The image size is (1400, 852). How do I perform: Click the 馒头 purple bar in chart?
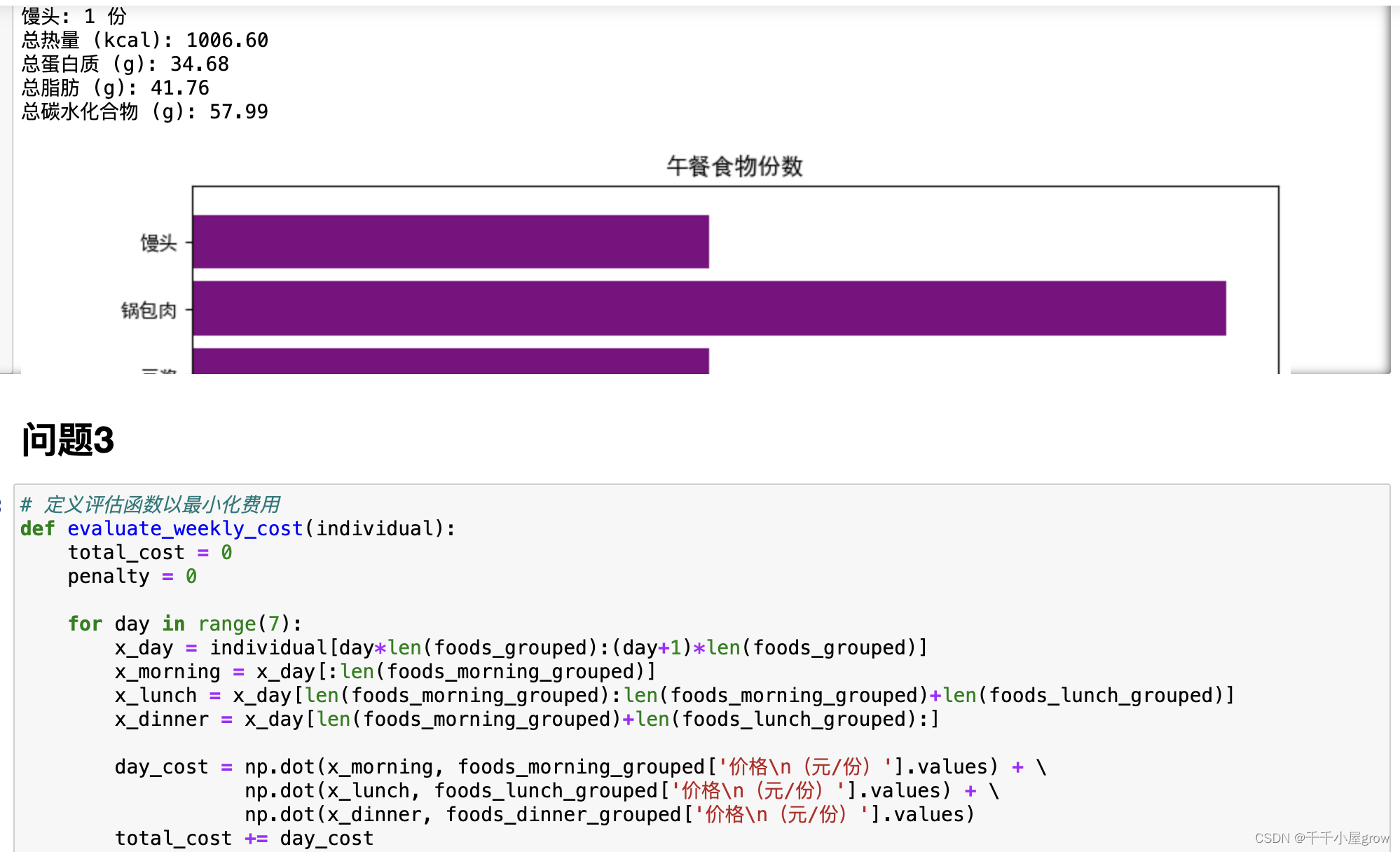[451, 242]
